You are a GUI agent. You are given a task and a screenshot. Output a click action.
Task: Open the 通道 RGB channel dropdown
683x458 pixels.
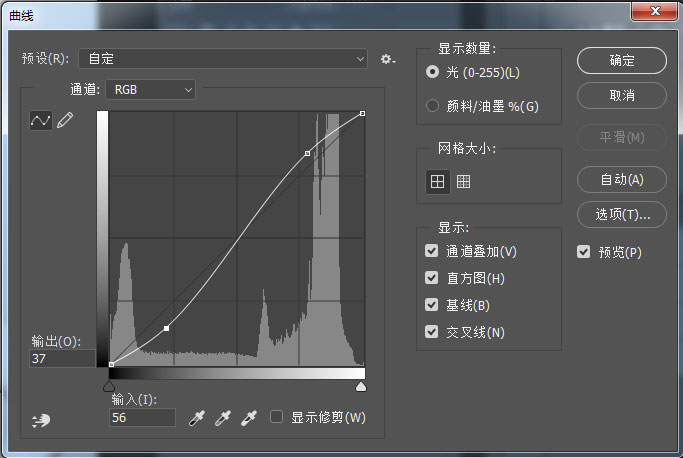(151, 90)
